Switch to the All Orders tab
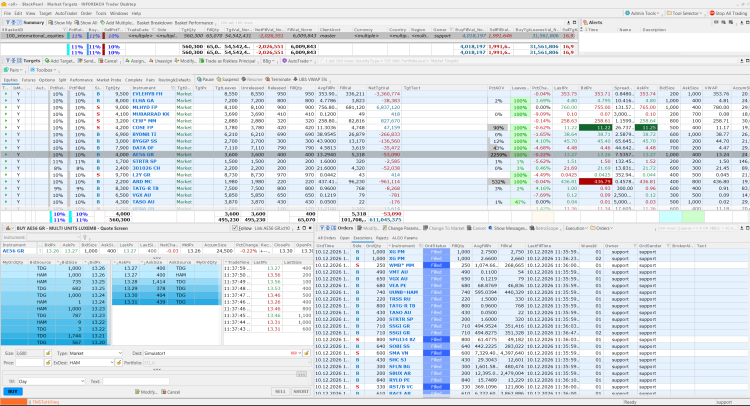 pyautogui.click(x=327, y=238)
